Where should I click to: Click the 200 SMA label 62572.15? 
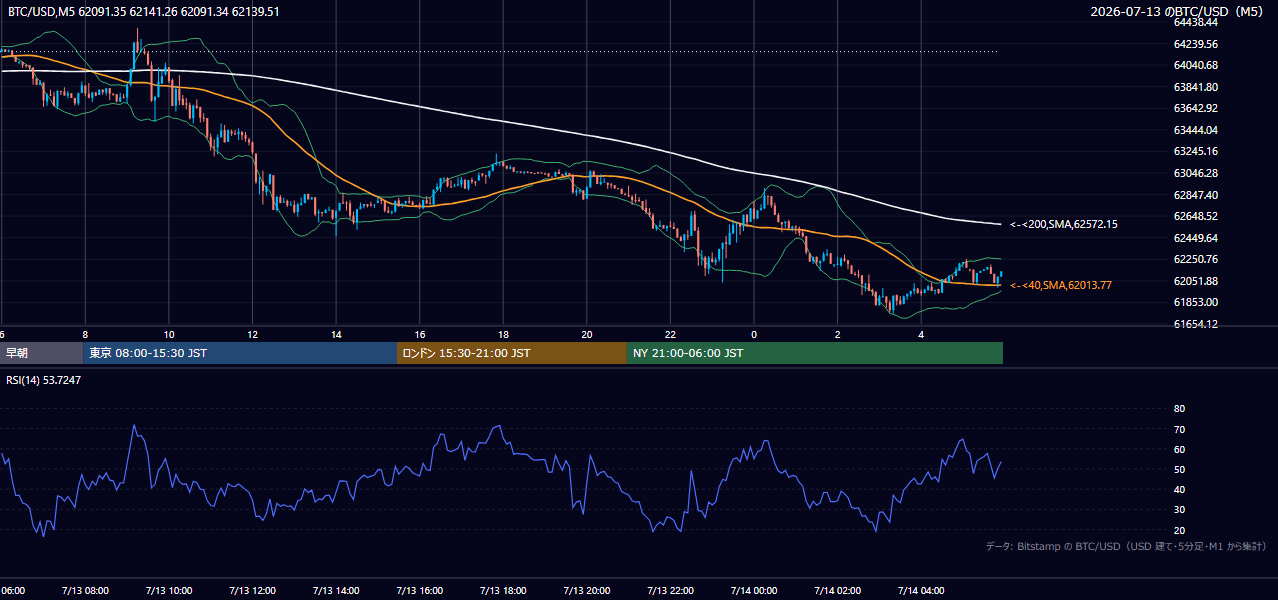[1064, 224]
